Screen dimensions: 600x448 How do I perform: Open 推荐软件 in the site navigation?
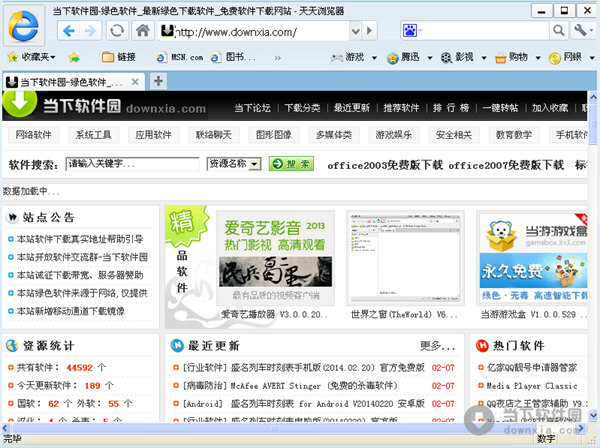[401, 108]
